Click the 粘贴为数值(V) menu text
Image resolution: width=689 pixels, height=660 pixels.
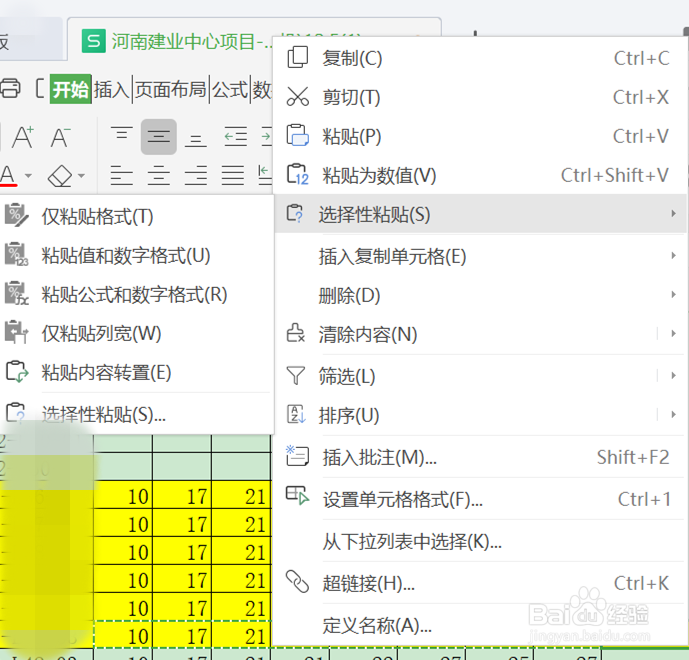click(x=379, y=175)
